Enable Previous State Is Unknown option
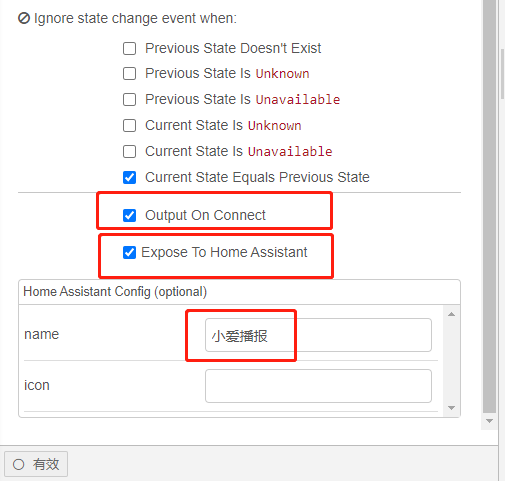 click(129, 74)
